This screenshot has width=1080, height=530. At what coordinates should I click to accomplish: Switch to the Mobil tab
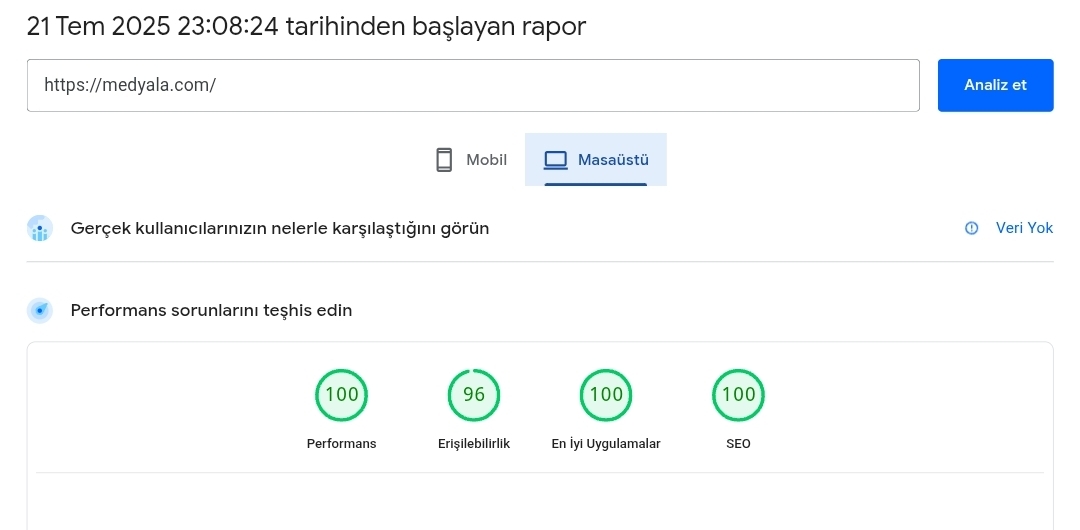point(471,160)
